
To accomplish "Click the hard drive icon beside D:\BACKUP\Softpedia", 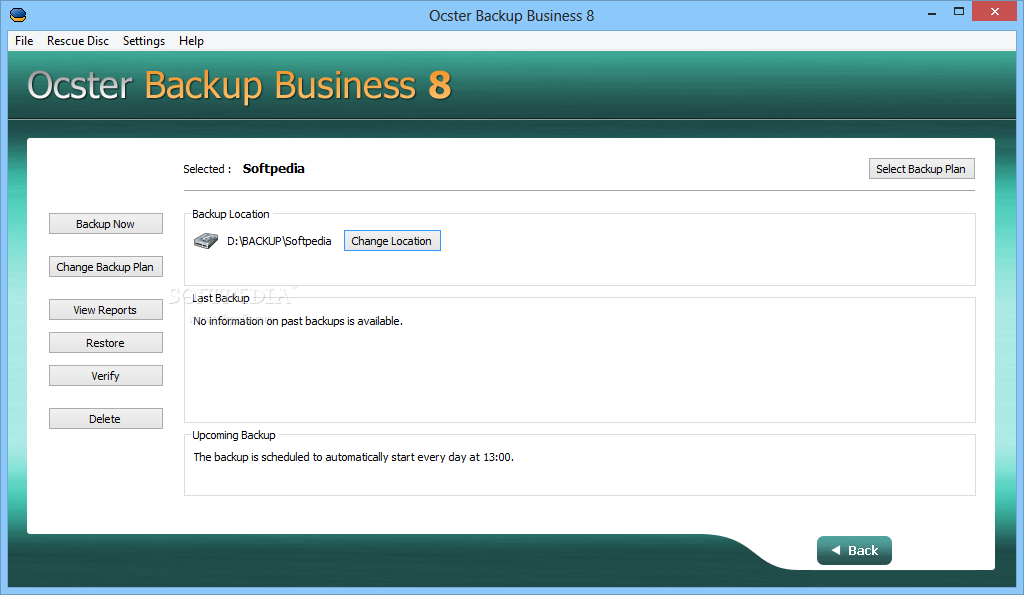I will click(206, 241).
